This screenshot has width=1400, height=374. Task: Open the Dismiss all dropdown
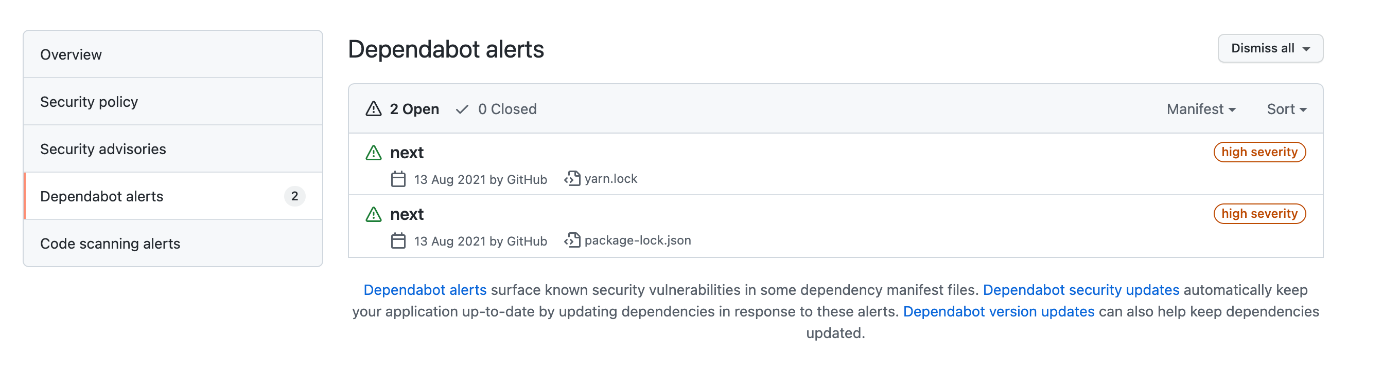(1270, 48)
